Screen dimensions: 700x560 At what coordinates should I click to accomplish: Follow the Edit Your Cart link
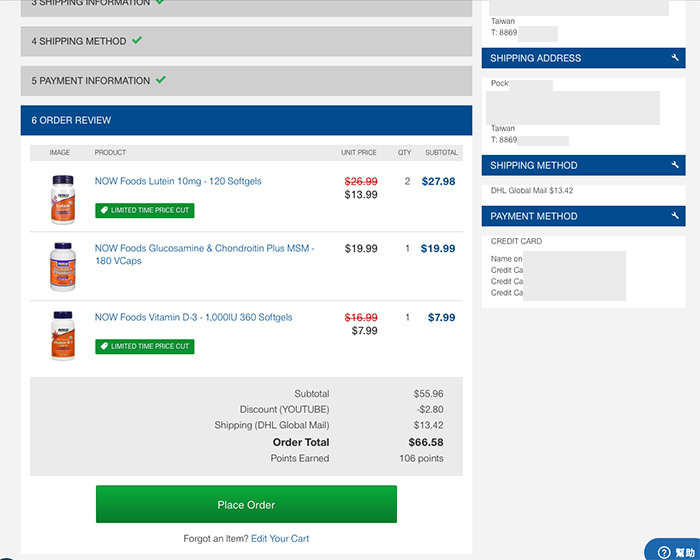coord(280,539)
